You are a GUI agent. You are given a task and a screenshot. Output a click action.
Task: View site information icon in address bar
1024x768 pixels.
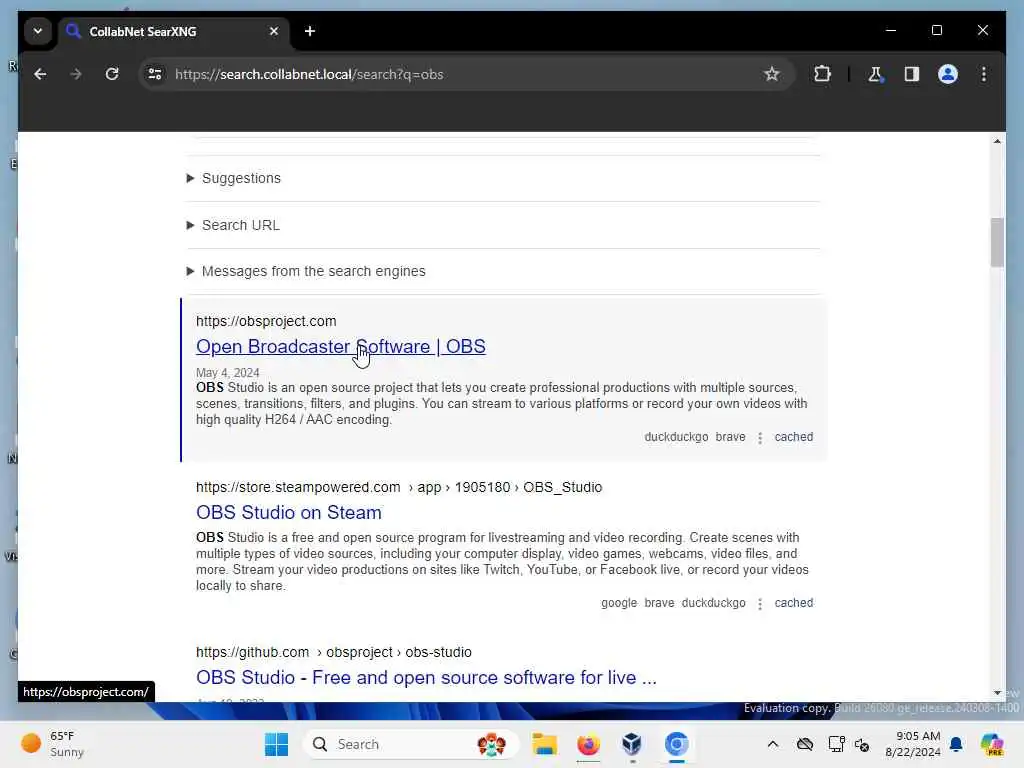(x=155, y=74)
